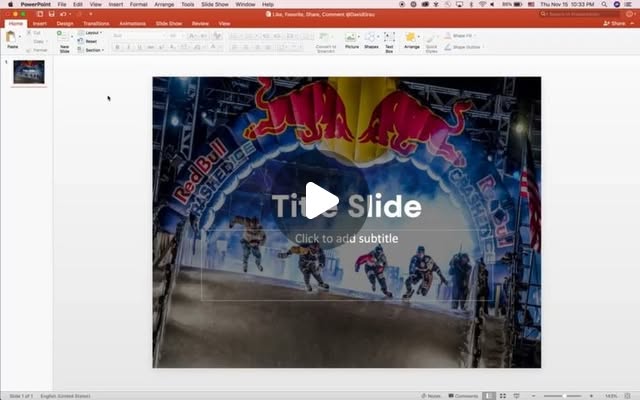Screen dimensions: 640x400
Task: Collapse the ribbon with the chevron
Action: 632,24
